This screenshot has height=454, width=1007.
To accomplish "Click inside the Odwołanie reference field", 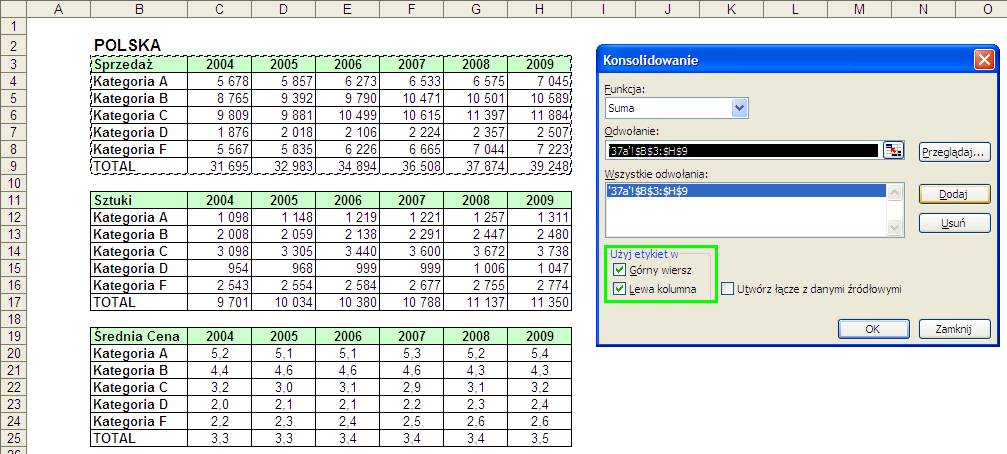I will (742, 151).
